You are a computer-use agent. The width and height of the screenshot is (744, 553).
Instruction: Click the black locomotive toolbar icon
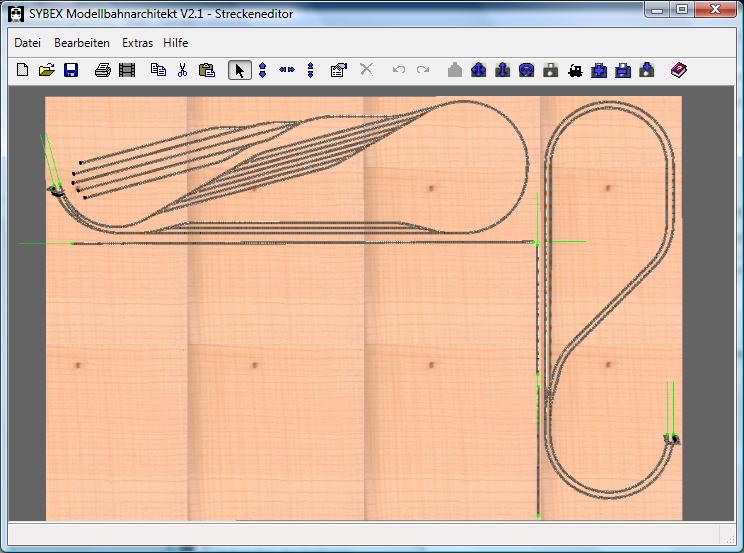[574, 70]
